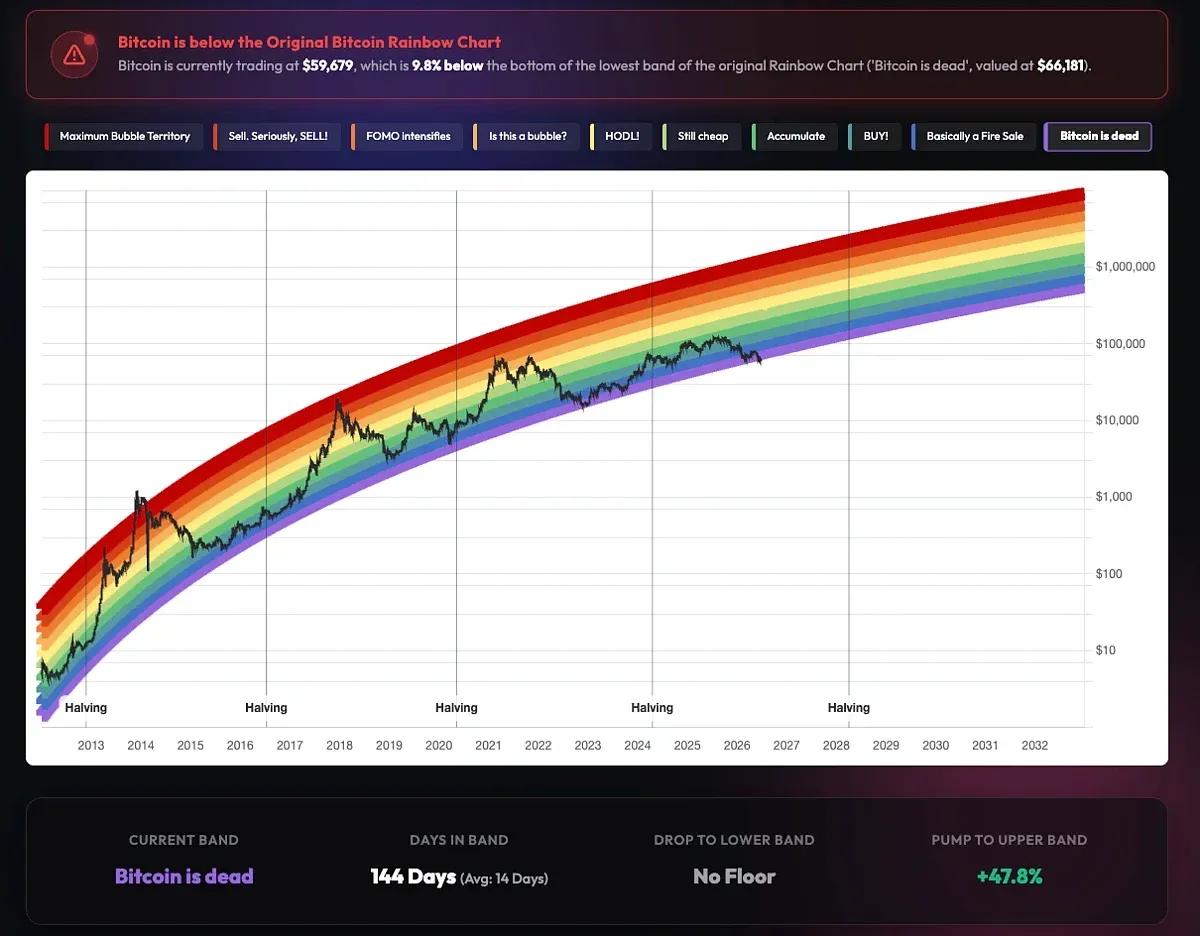Click the $66,181 band value text
Viewport: 1200px width, 936px height.
click(1060, 65)
